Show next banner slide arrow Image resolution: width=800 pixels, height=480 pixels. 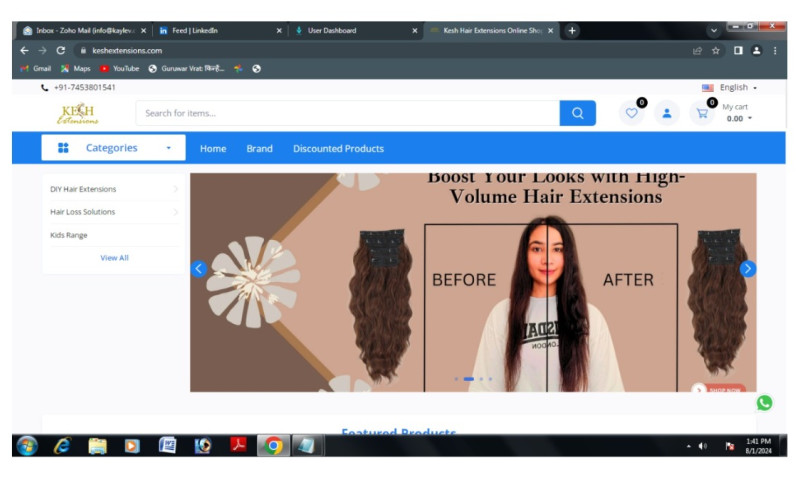point(748,268)
